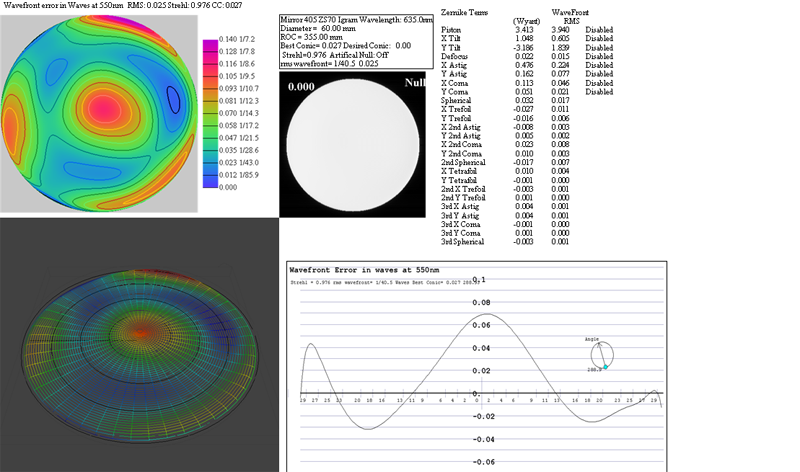The height and width of the screenshot is (472, 800).
Task: Click the 'X Astig' Zernike term
Action: coord(454,65)
